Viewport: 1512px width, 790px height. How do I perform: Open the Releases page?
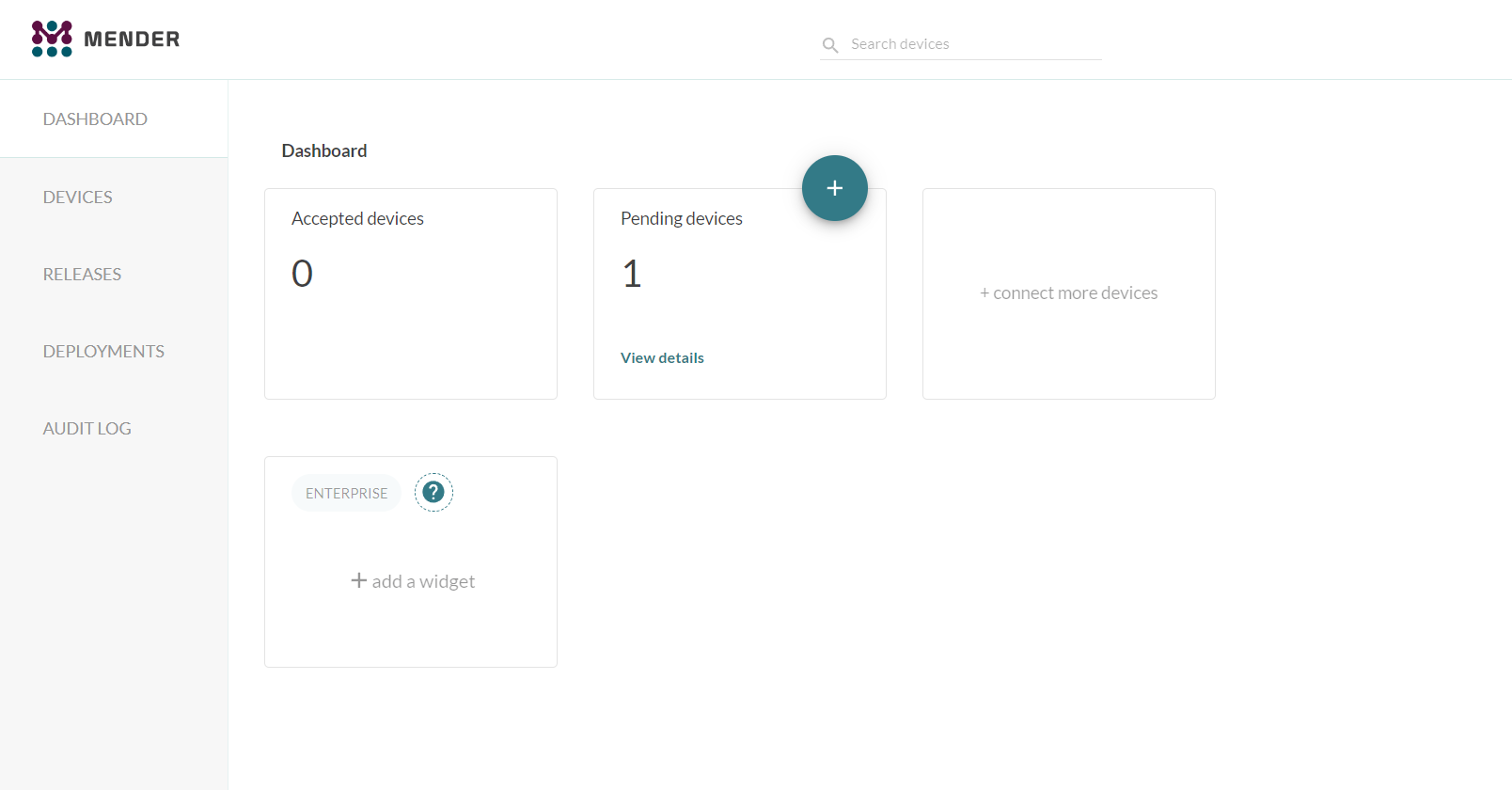pyautogui.click(x=82, y=275)
